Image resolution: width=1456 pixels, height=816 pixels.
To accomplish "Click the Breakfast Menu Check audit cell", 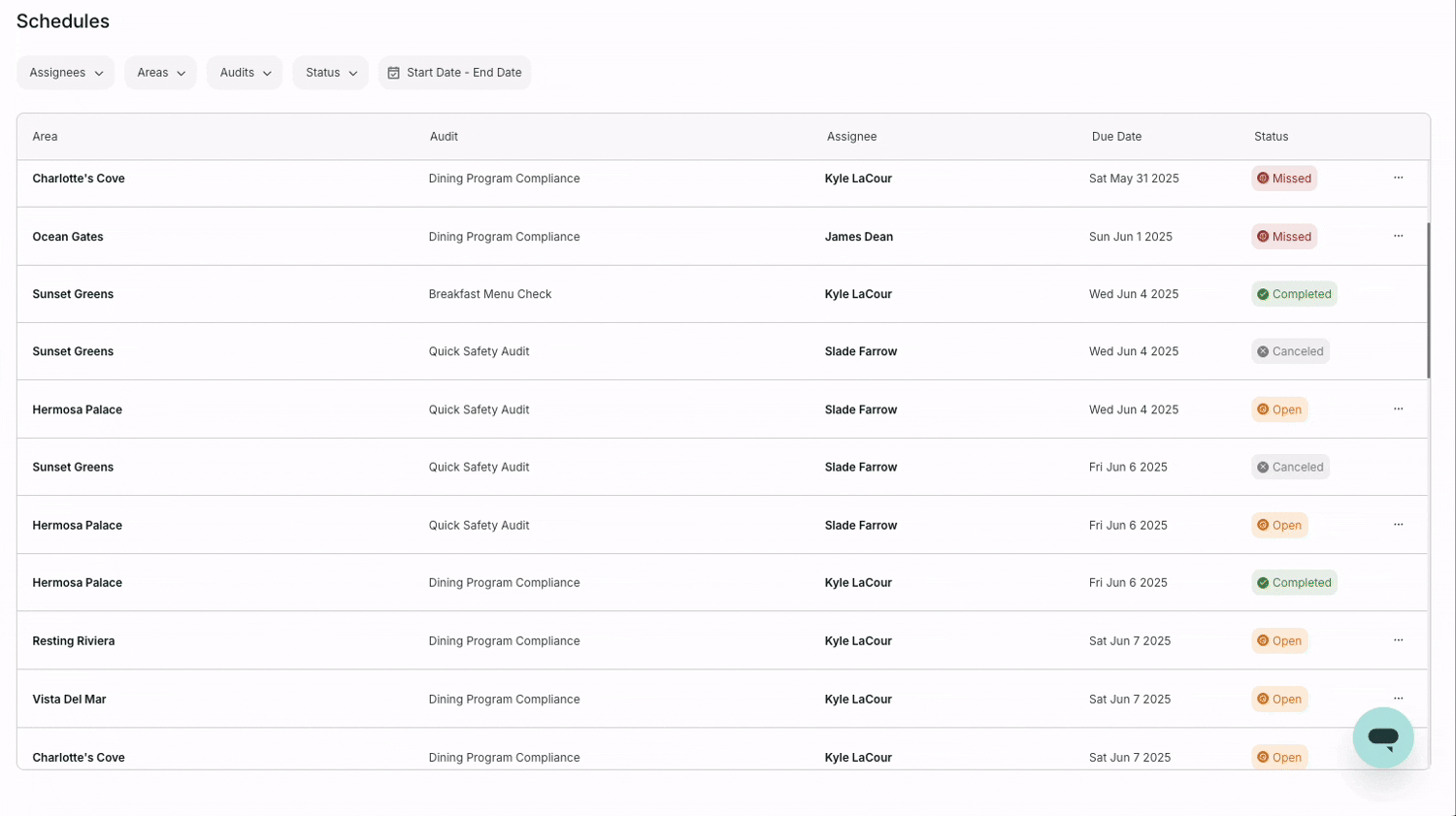I will (490, 294).
